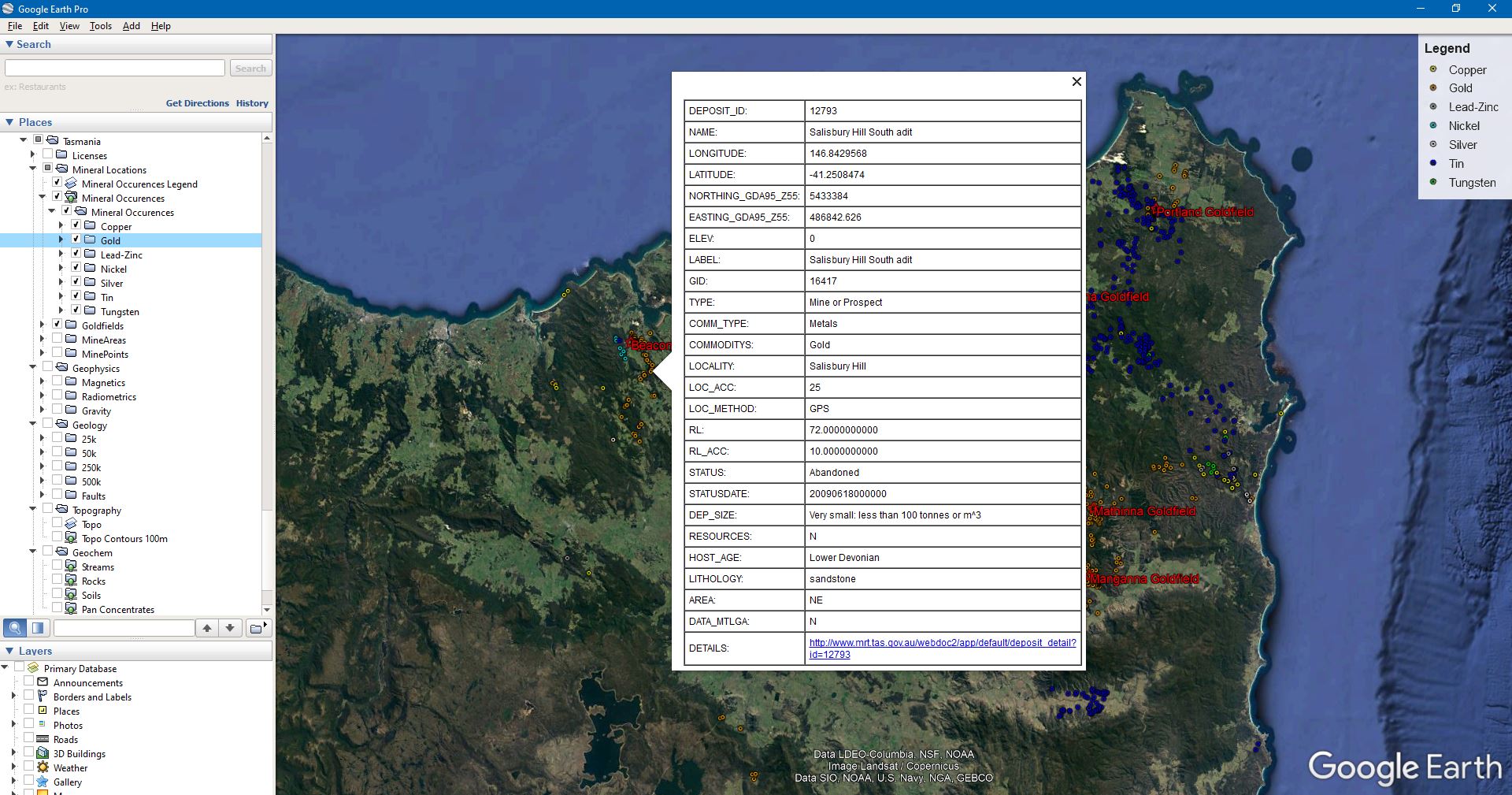Collapse the Layers panel header
The image size is (1512, 795).
[10, 651]
